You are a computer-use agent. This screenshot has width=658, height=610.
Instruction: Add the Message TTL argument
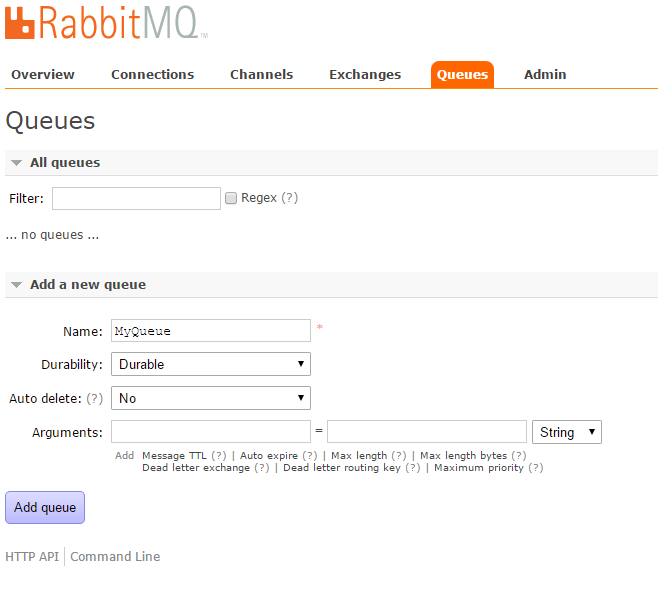[174, 455]
